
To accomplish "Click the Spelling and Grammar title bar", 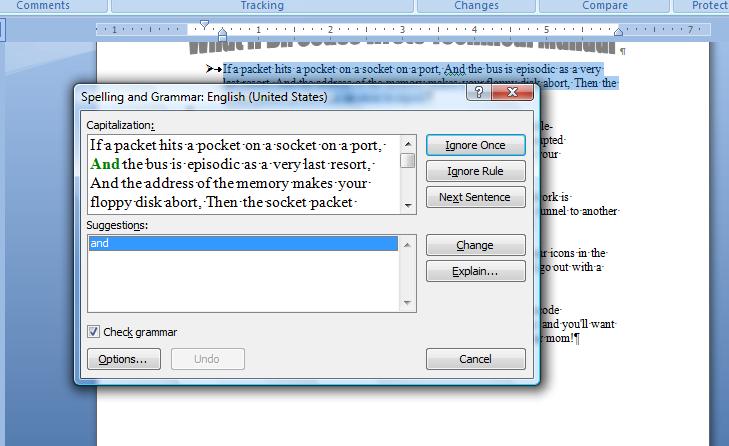I will tap(270, 97).
